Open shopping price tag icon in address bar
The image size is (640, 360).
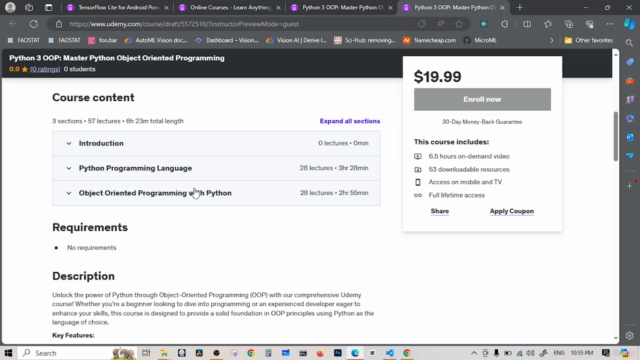pos(422,24)
